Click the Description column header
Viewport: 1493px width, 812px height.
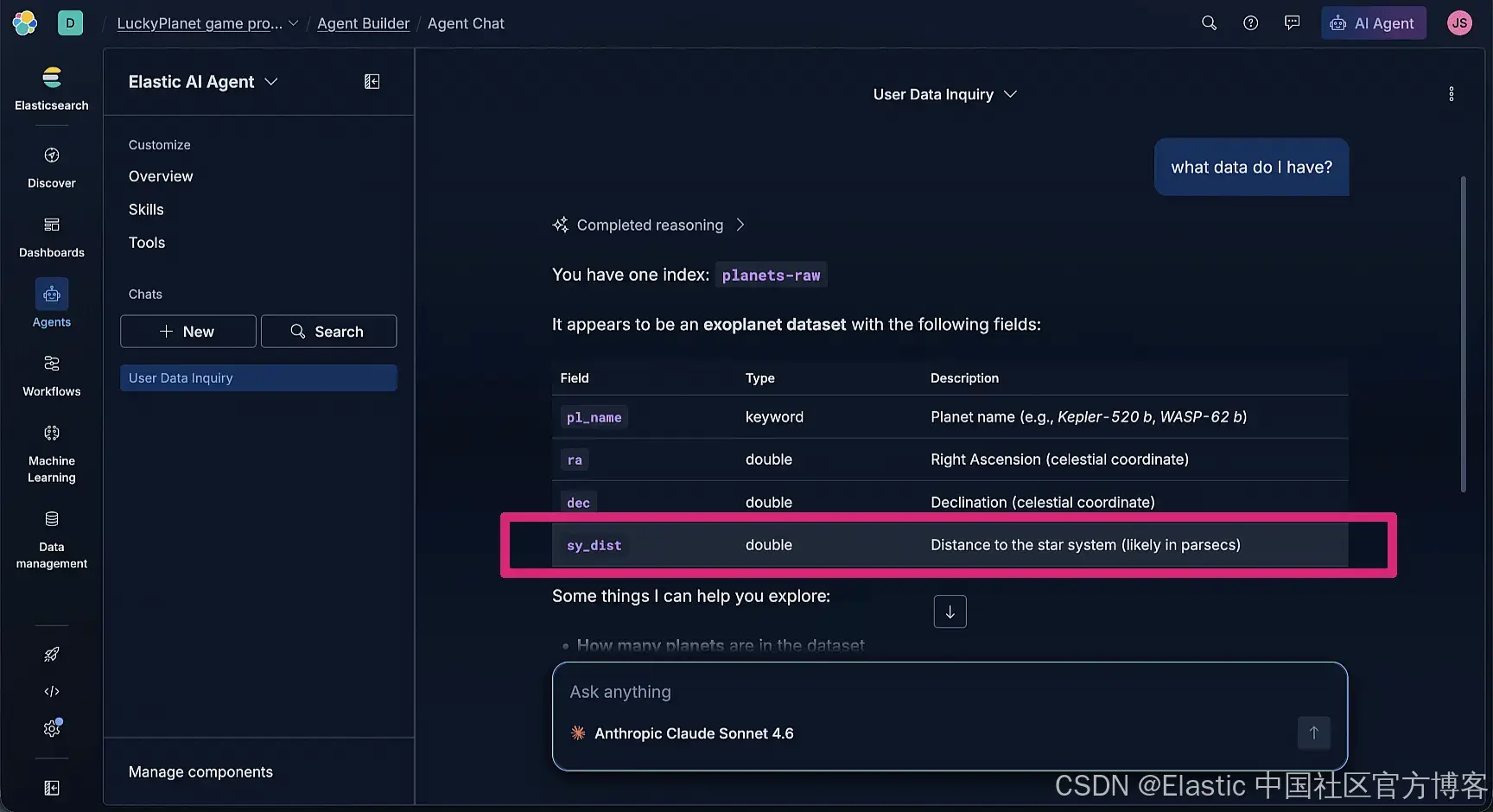point(964,378)
